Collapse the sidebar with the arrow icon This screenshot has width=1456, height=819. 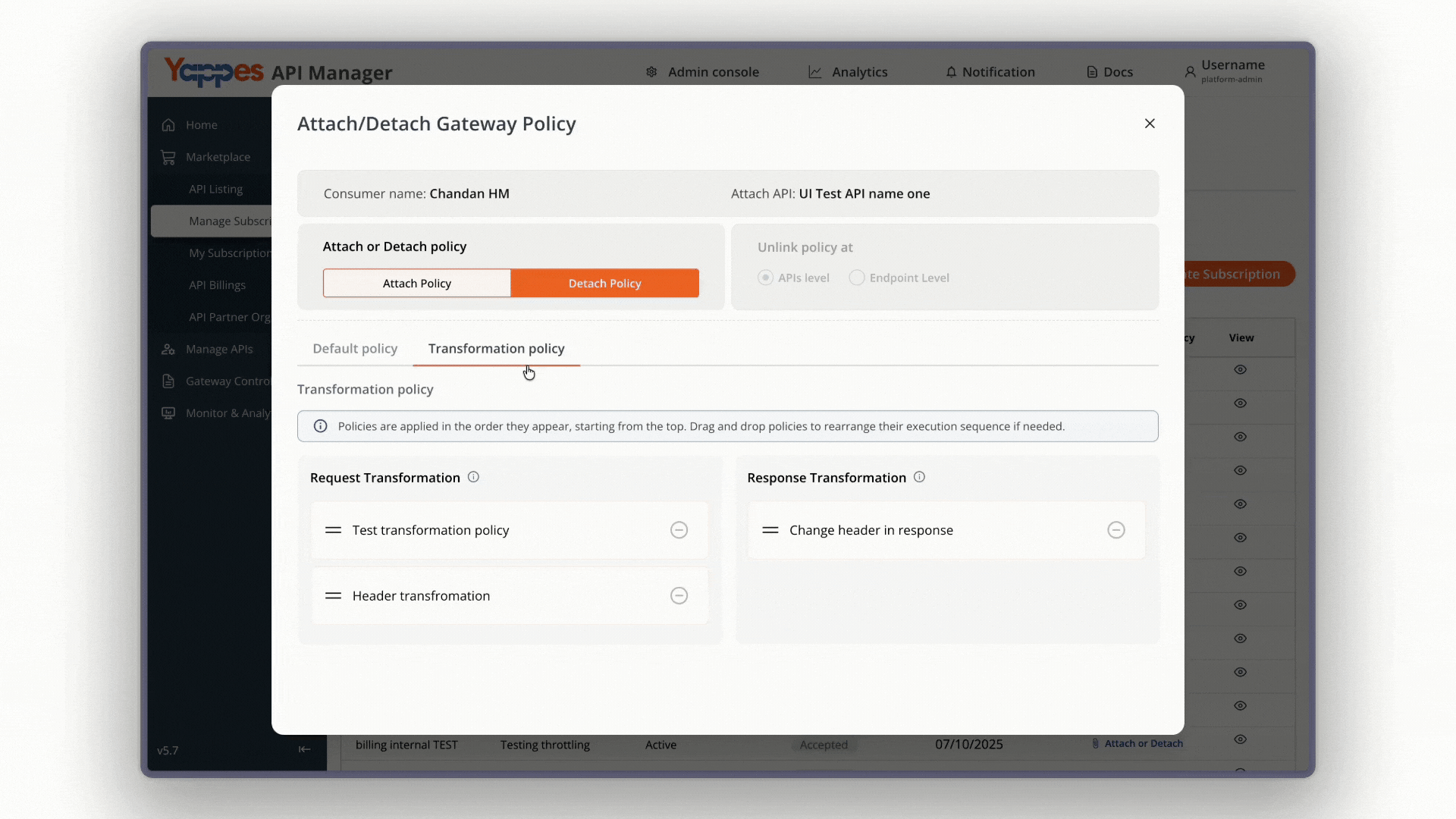click(x=304, y=749)
